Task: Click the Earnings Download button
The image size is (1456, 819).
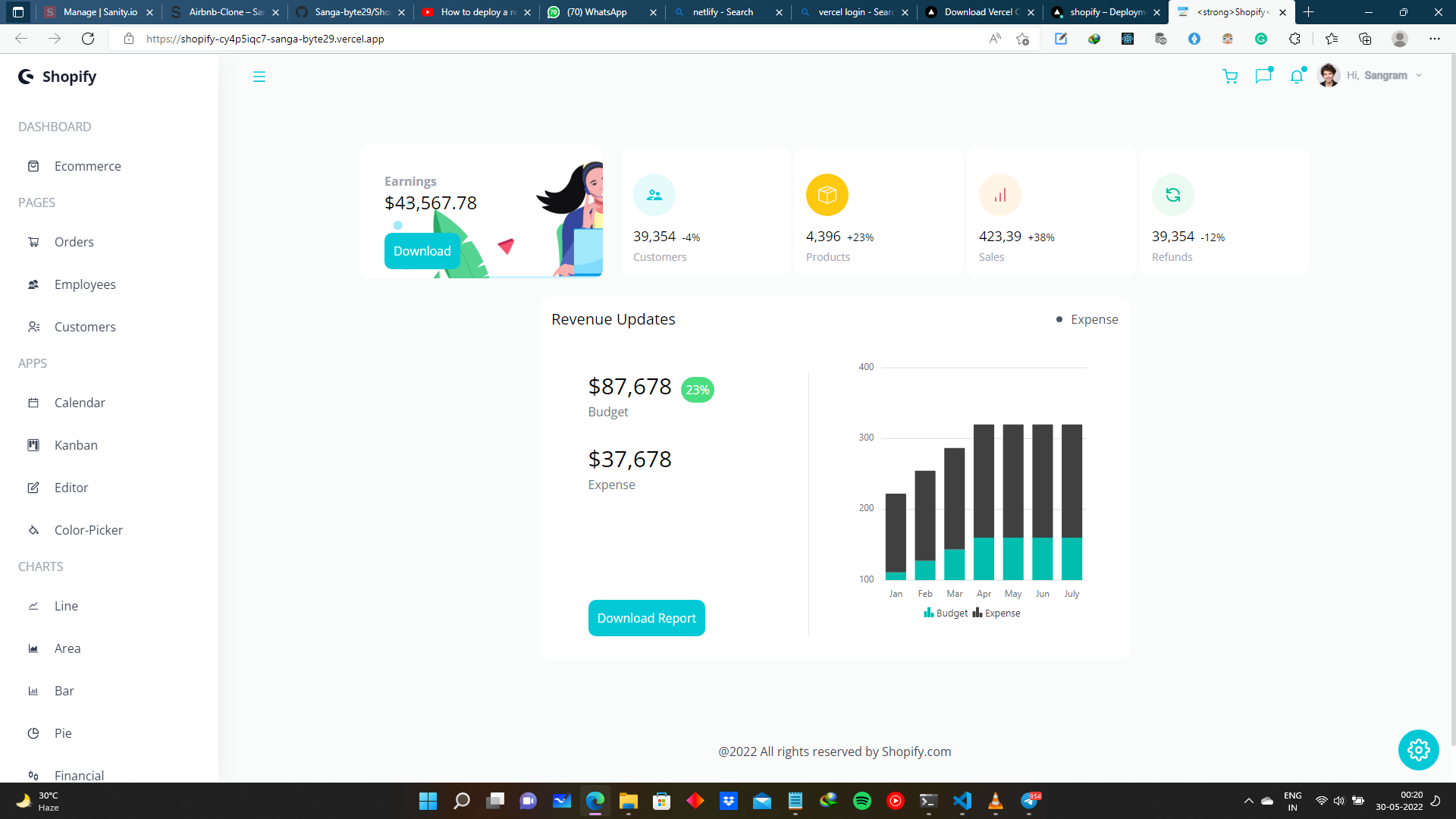Action: (422, 251)
